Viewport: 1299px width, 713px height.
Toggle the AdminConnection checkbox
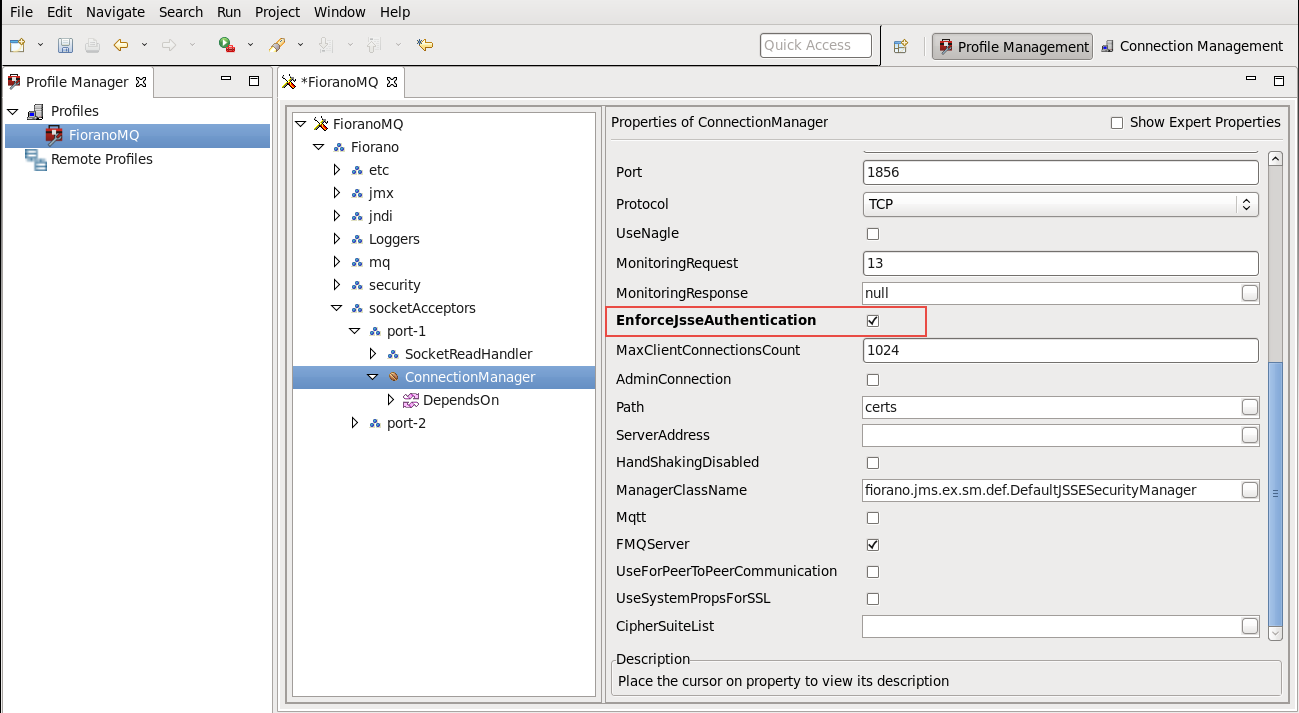click(x=873, y=380)
